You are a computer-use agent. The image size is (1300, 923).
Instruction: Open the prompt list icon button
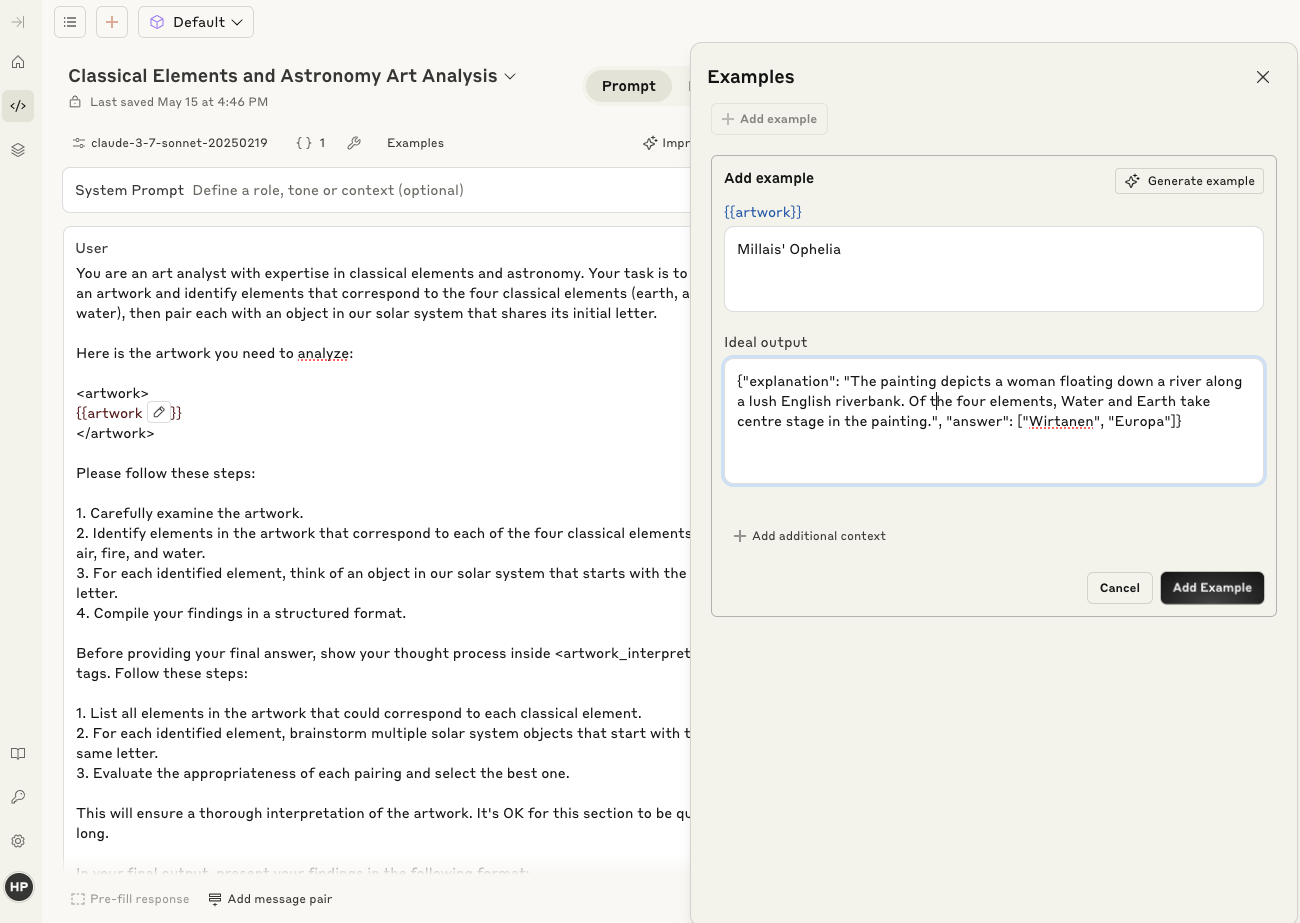(x=70, y=22)
